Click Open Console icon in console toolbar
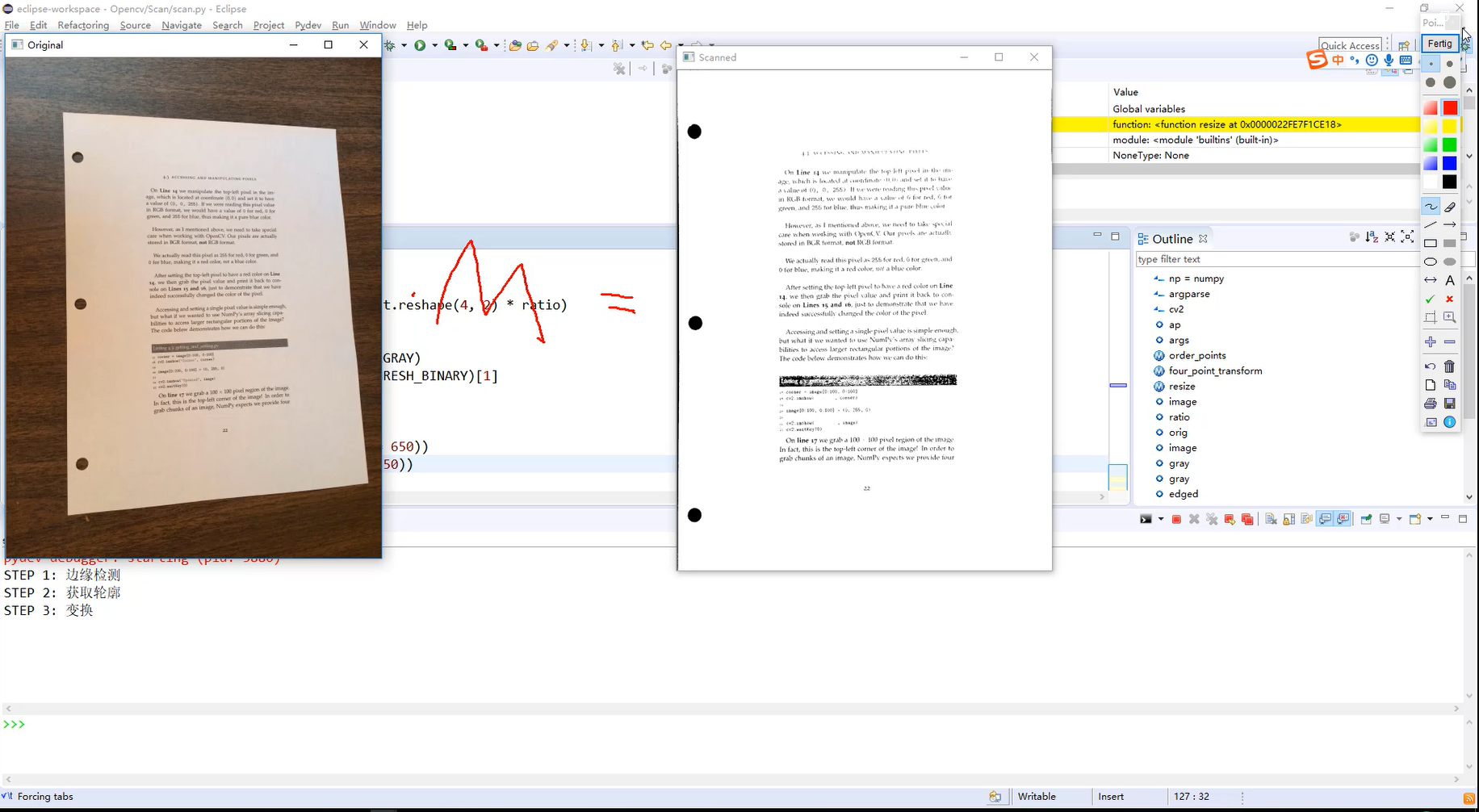 [1415, 519]
